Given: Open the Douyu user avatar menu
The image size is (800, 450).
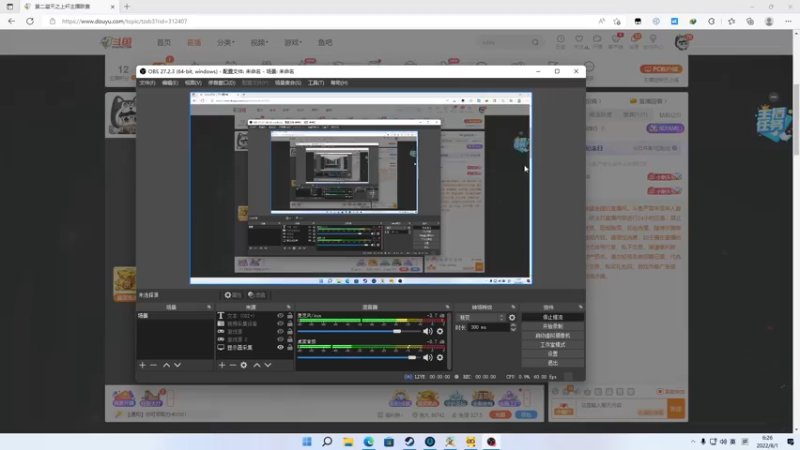Looking at the screenshot, I should pos(682,42).
